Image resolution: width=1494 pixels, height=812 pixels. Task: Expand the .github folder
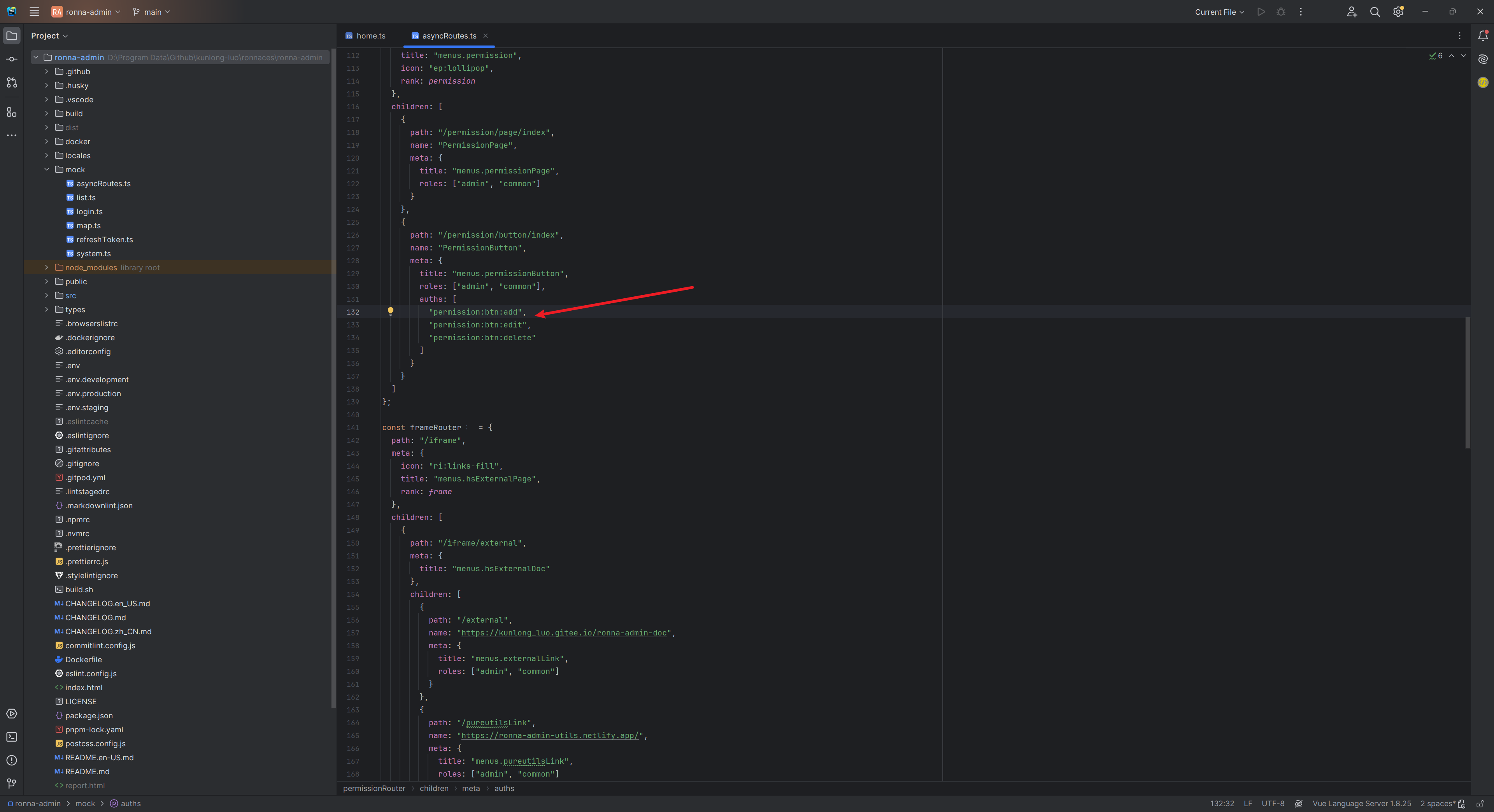pos(47,71)
